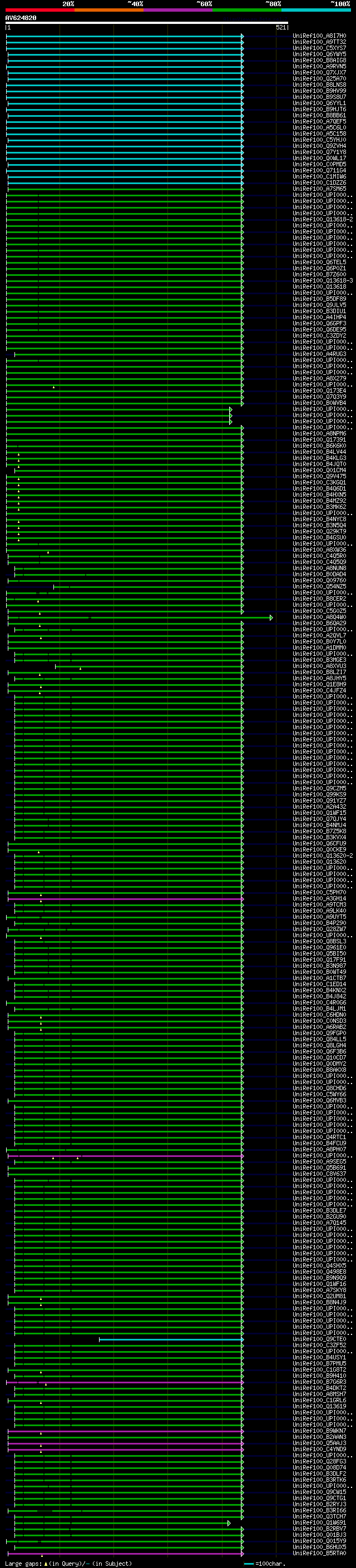Screen dimensions: 356x1568
Task: Select the UniRef100_Q6YYL1 hit label
Action: 319,103
